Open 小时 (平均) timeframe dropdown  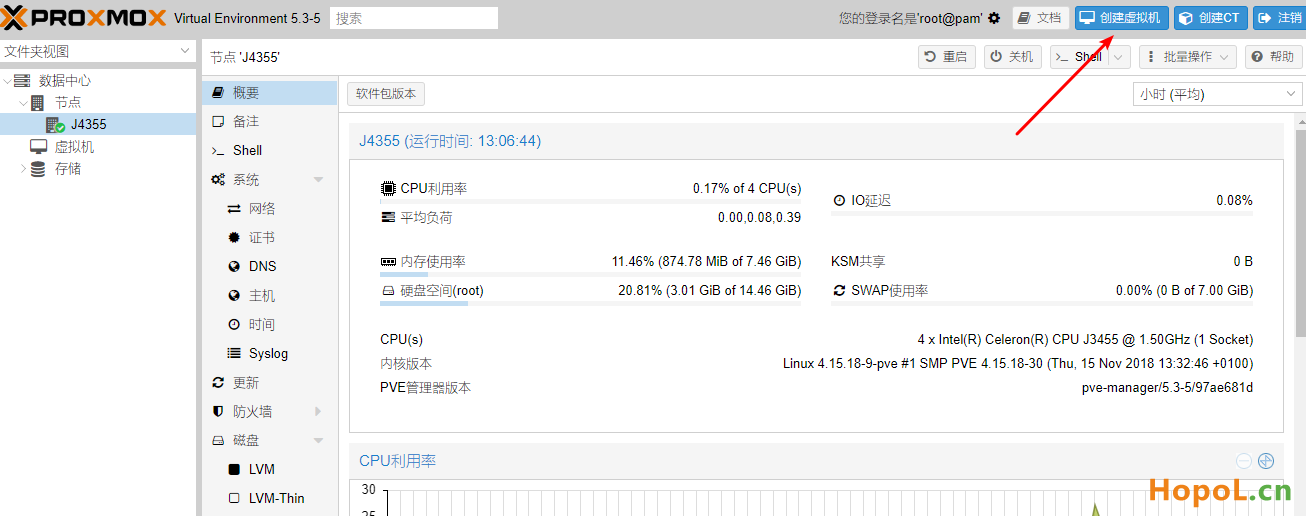(x=1217, y=94)
